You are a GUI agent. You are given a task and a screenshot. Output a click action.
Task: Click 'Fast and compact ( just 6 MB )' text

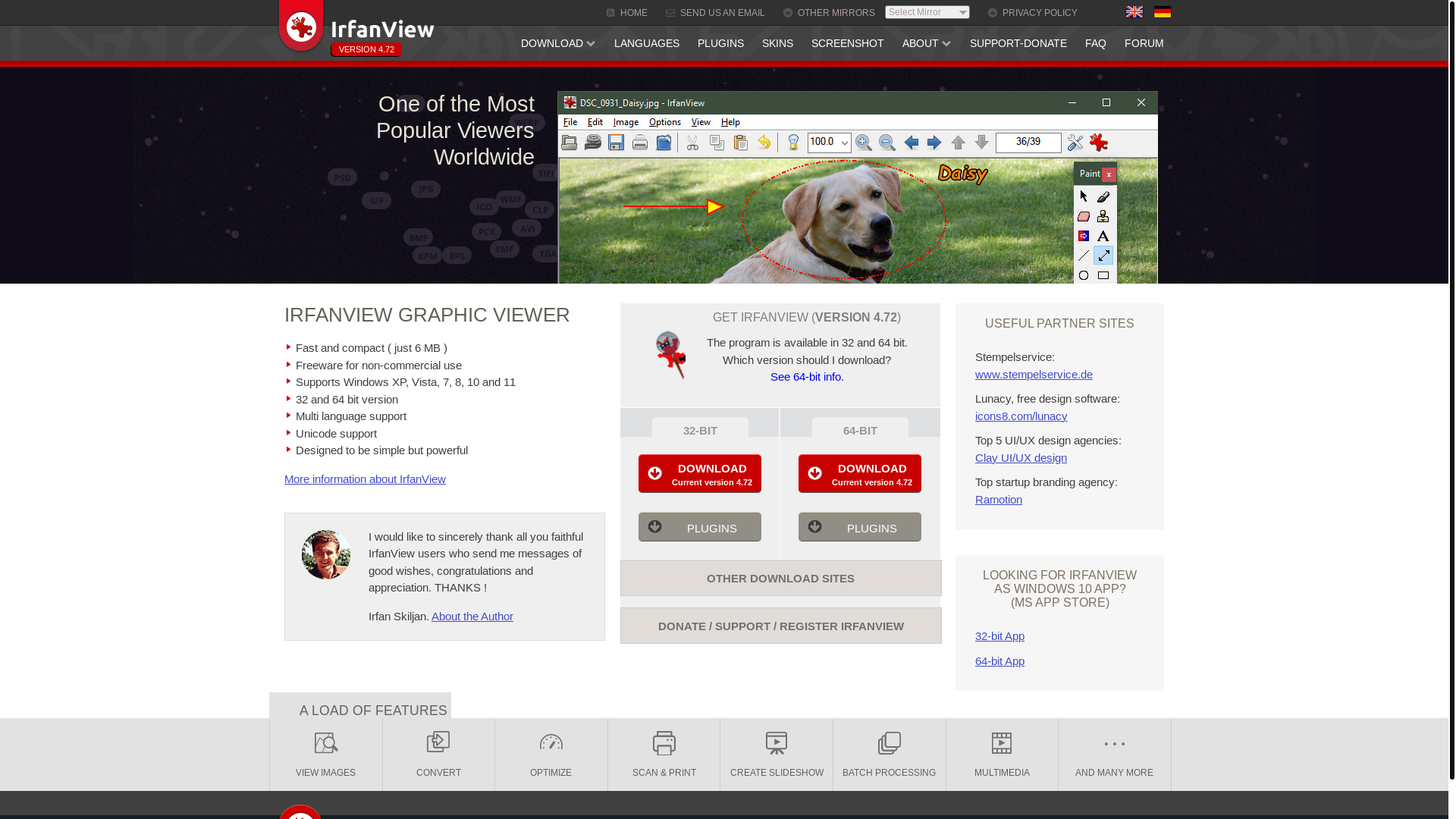(372, 348)
